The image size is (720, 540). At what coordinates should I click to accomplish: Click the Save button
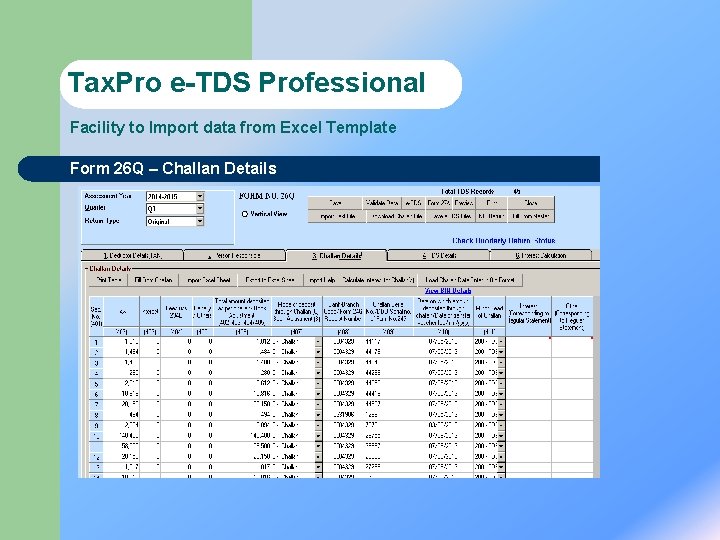pos(336,202)
